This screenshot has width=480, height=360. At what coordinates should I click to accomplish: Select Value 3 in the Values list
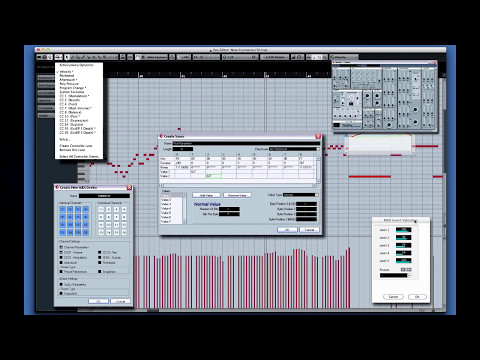171,204
